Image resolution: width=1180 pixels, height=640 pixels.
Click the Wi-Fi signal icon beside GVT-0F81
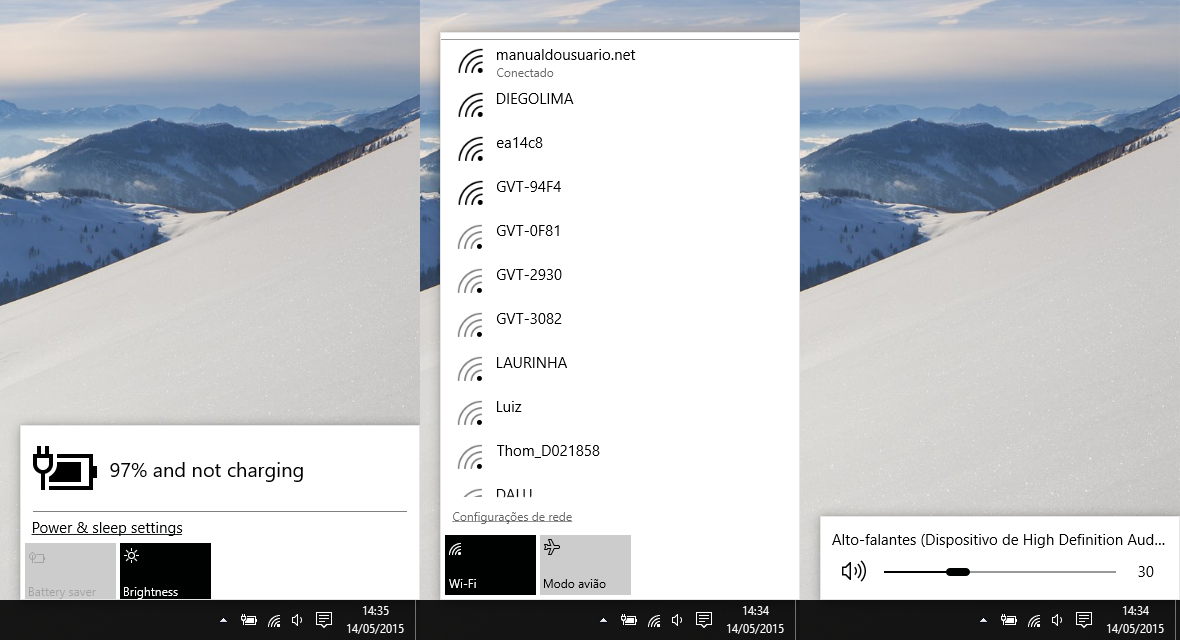(x=471, y=237)
